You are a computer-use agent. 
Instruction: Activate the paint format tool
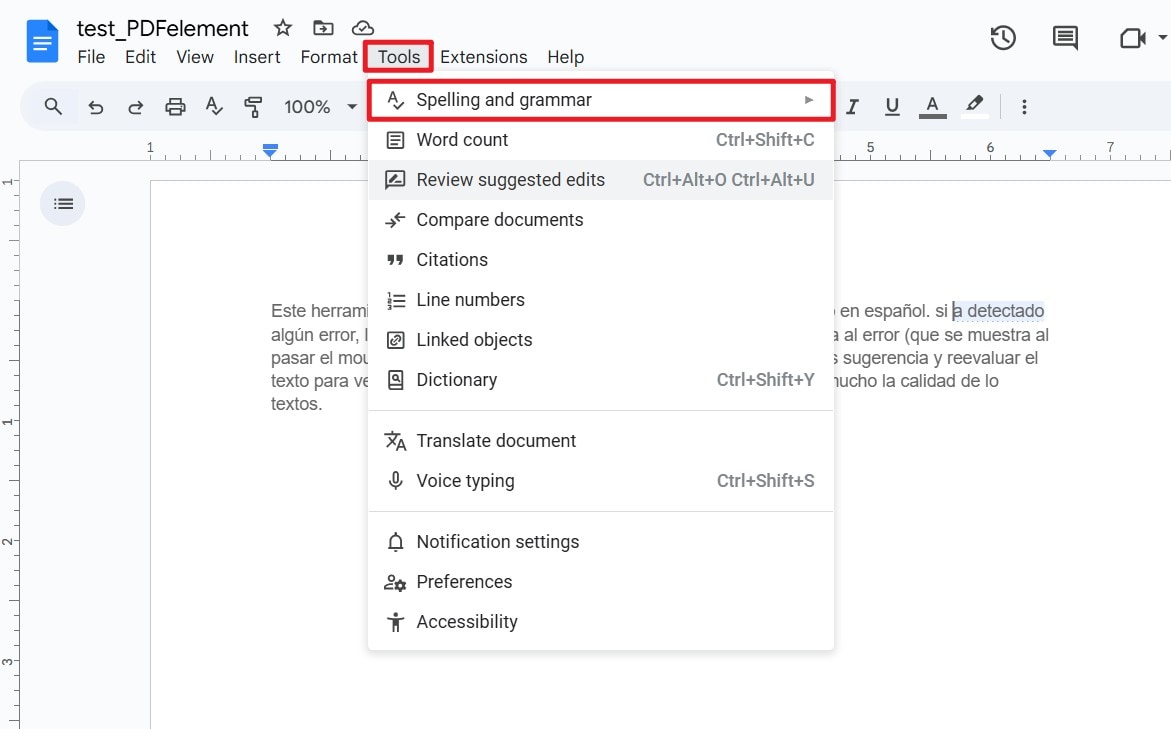click(x=253, y=107)
